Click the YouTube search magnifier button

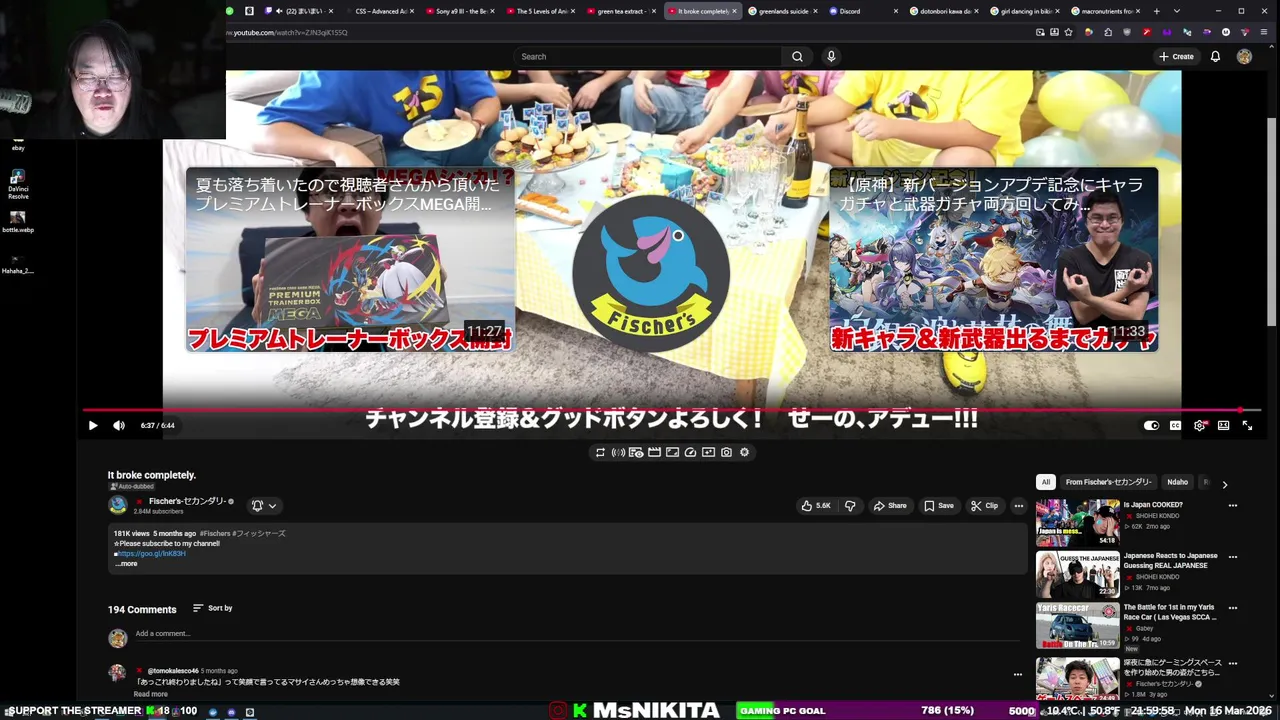[797, 57]
